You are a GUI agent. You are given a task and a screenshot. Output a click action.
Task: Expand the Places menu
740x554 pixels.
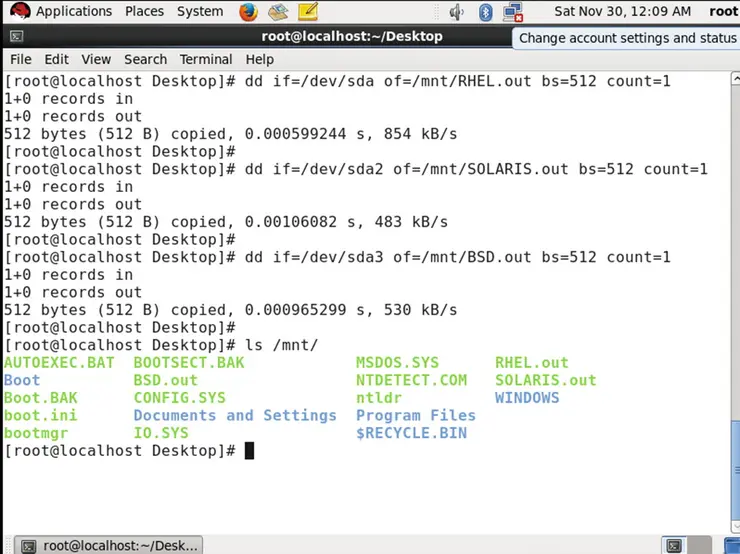[144, 12]
